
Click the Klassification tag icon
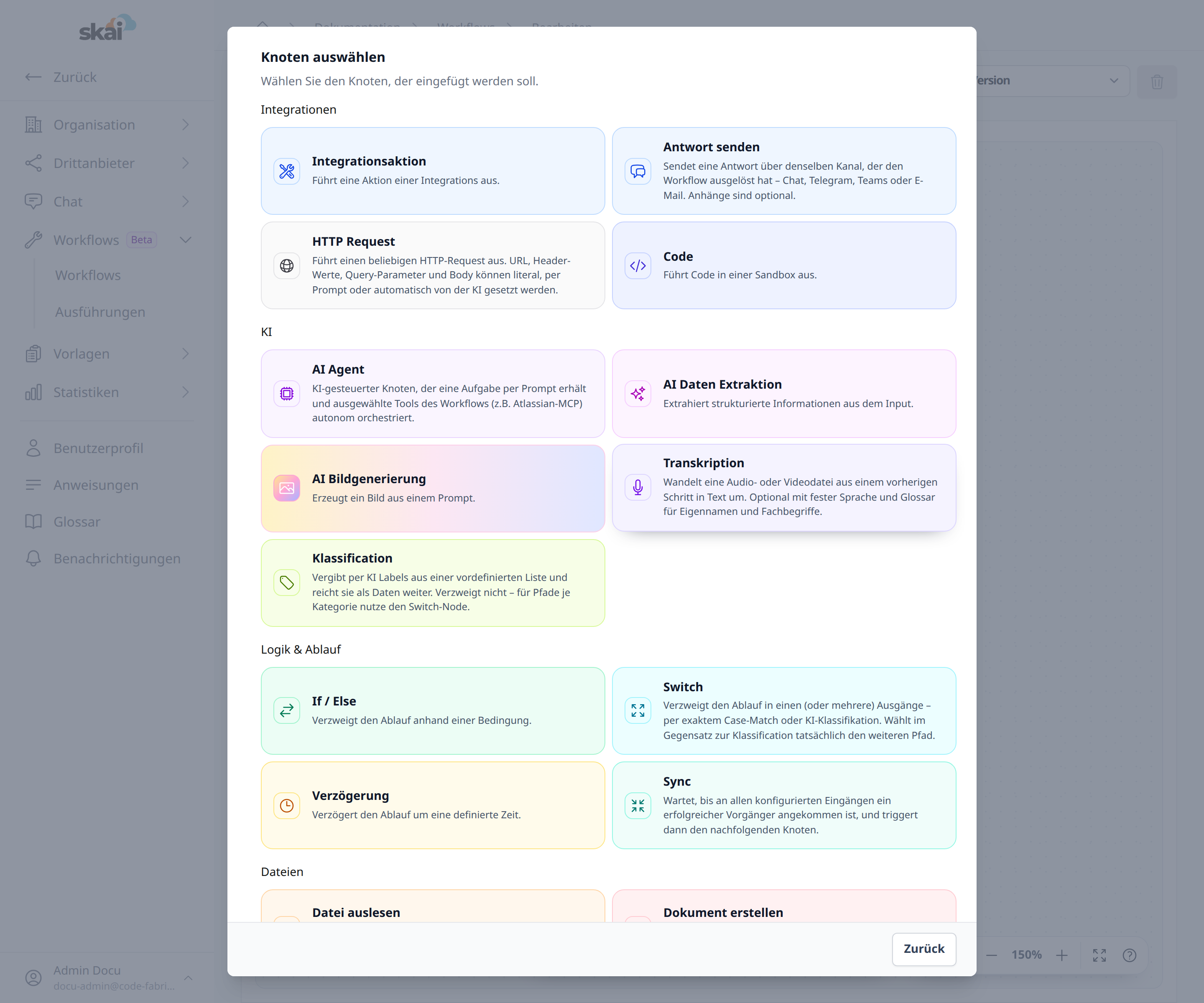287,582
